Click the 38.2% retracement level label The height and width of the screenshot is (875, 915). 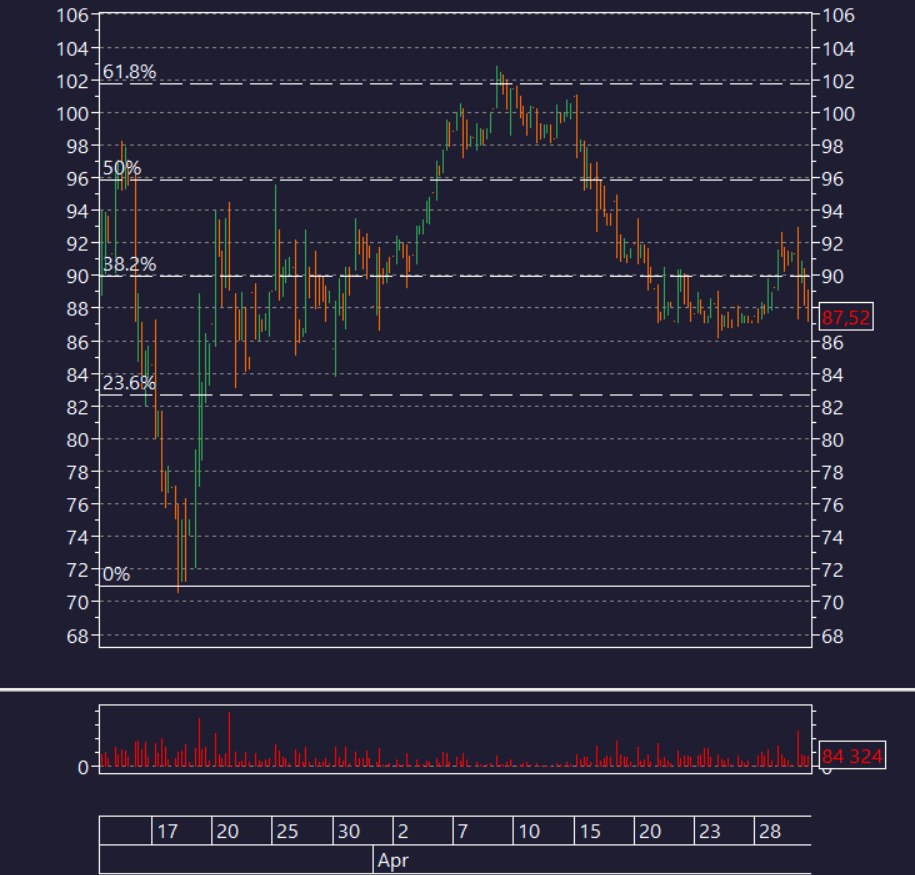pyautogui.click(x=129, y=264)
